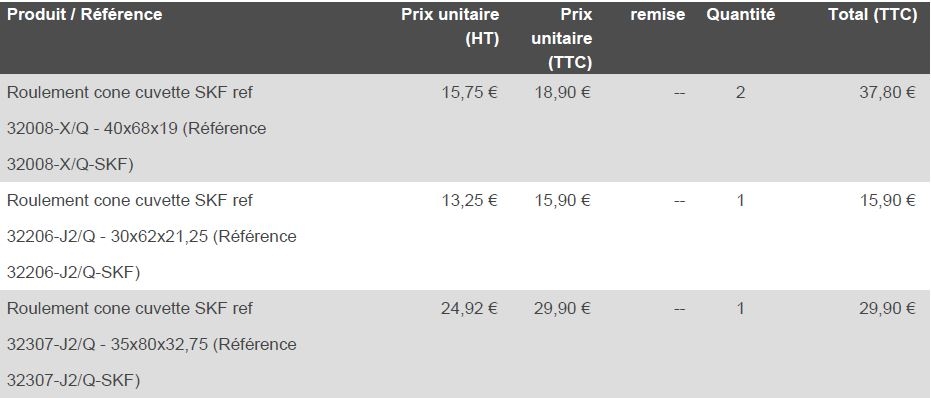Click the 18,90 € TTC unit price

pos(562,93)
